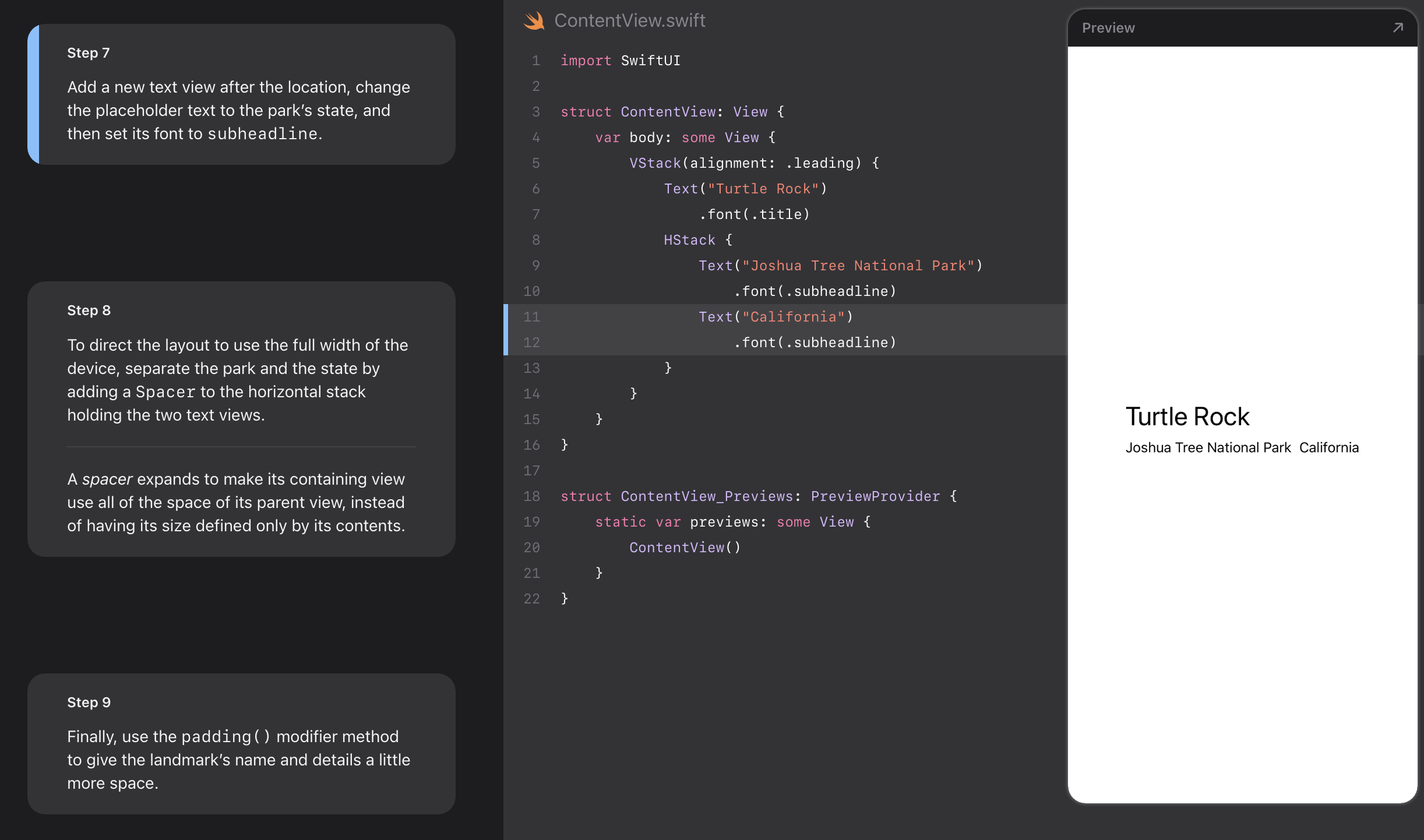Image resolution: width=1424 pixels, height=840 pixels.
Task: Click the import SwiftUI code line
Action: [620, 61]
